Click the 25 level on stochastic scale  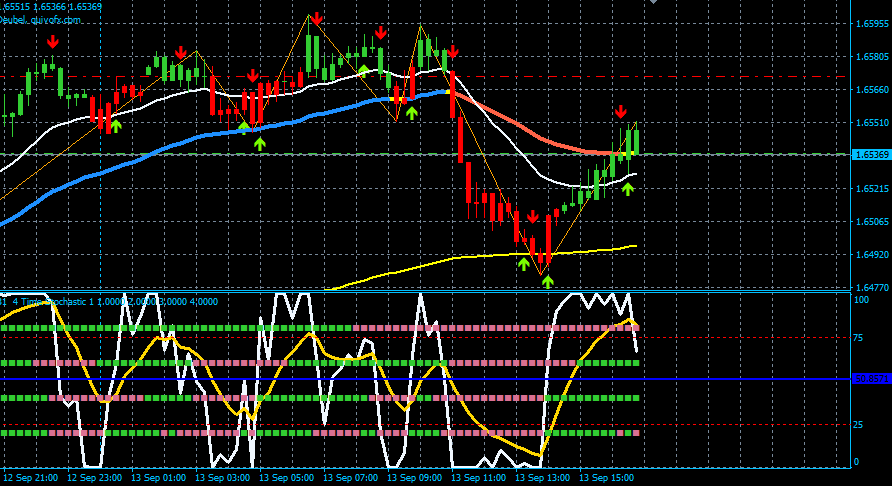tap(858, 425)
